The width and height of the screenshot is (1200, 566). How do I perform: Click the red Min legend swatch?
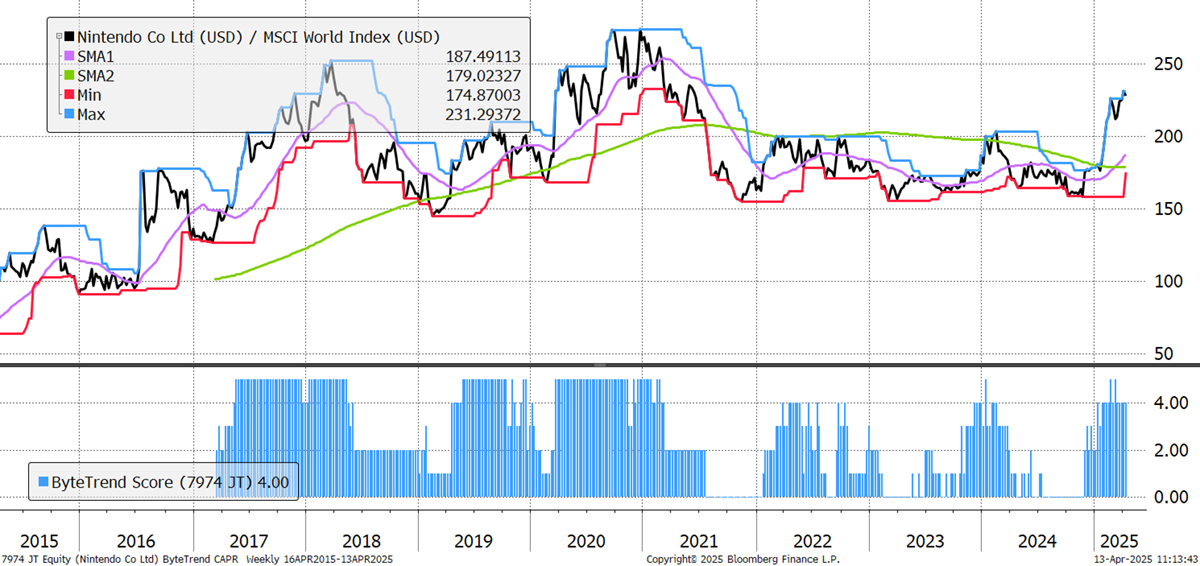68,95
